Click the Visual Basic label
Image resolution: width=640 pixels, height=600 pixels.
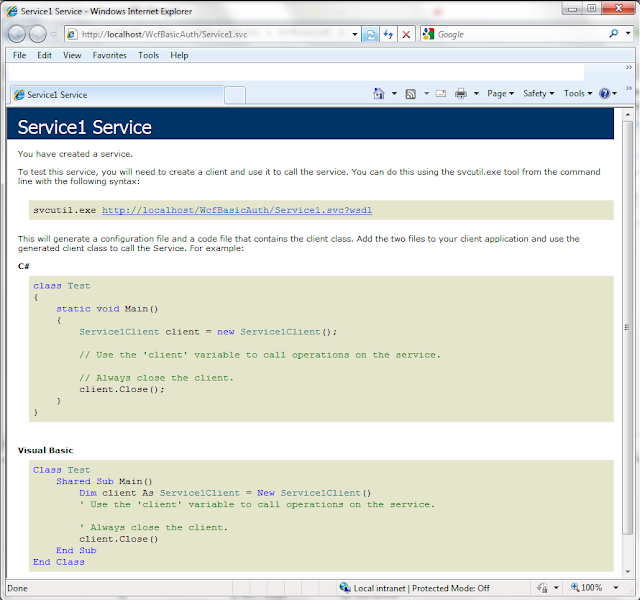[45, 450]
